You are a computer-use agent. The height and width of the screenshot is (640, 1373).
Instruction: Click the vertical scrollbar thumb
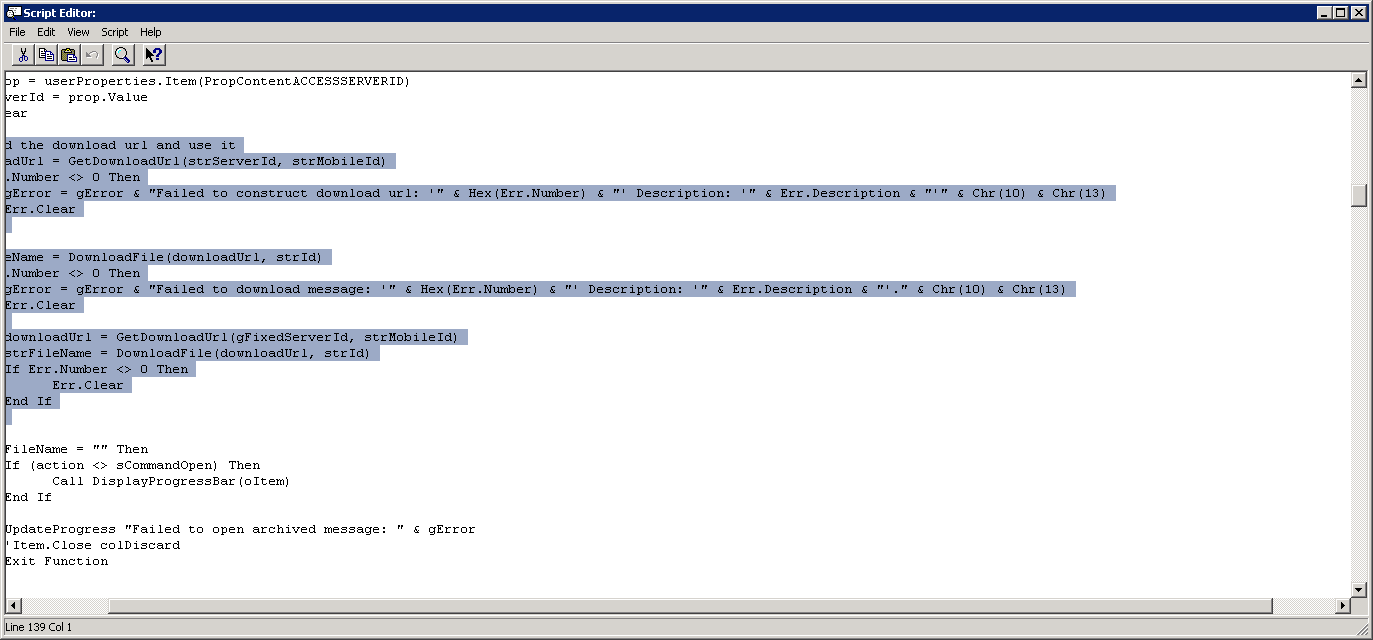click(x=1358, y=195)
